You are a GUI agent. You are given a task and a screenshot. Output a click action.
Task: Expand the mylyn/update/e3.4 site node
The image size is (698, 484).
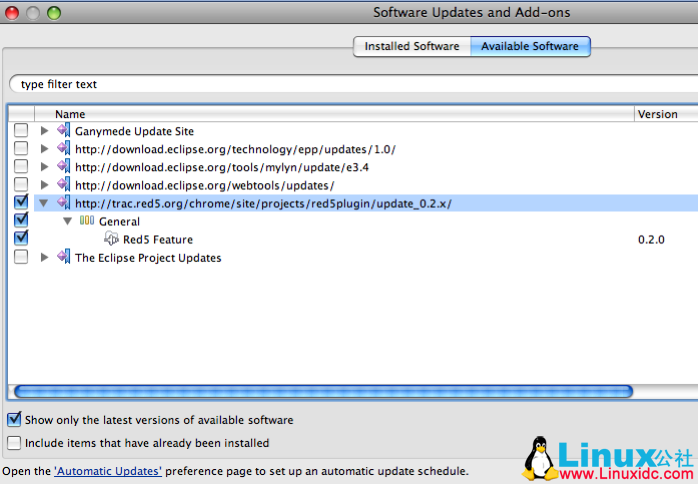pyautogui.click(x=44, y=167)
